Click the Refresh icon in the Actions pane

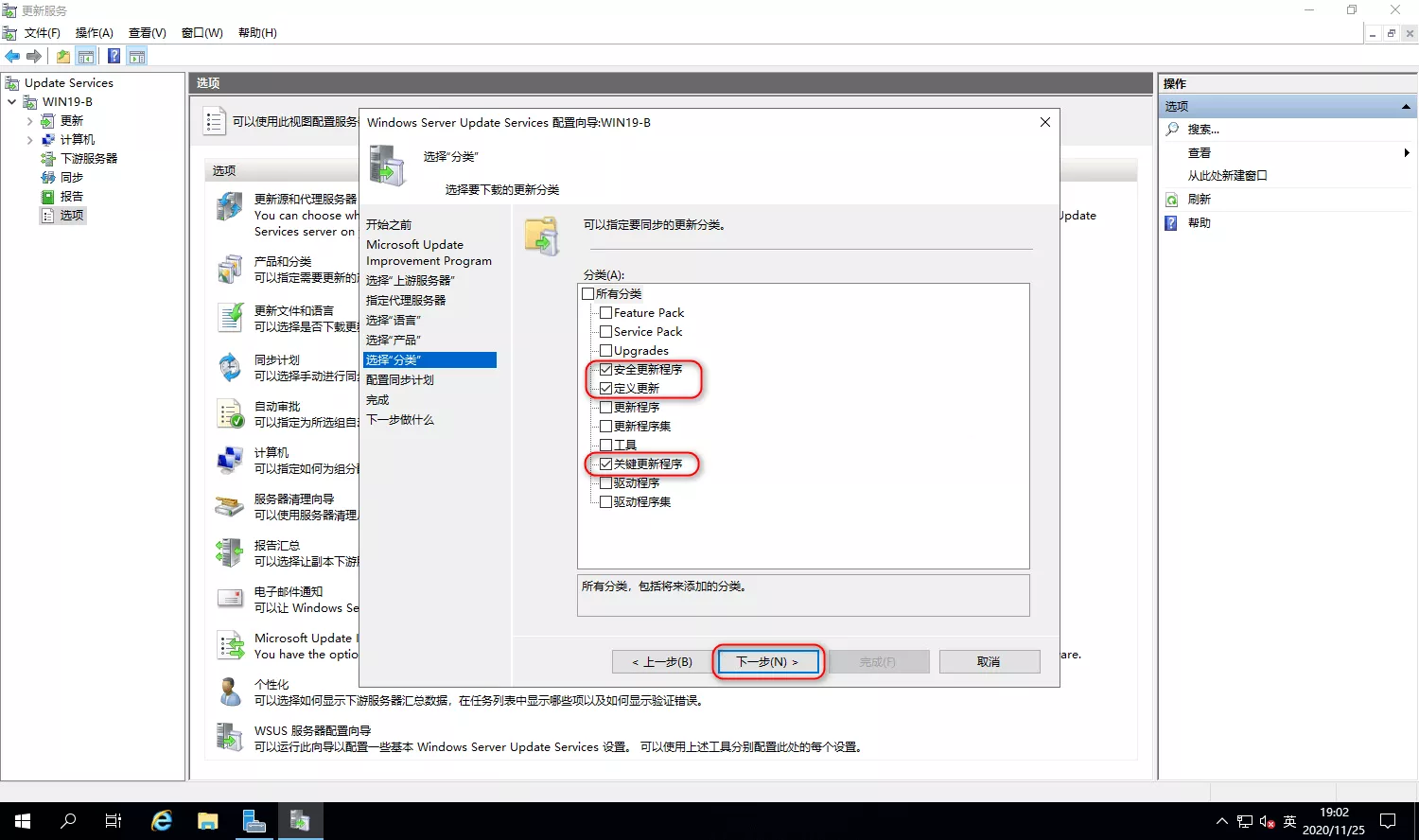click(x=1172, y=200)
